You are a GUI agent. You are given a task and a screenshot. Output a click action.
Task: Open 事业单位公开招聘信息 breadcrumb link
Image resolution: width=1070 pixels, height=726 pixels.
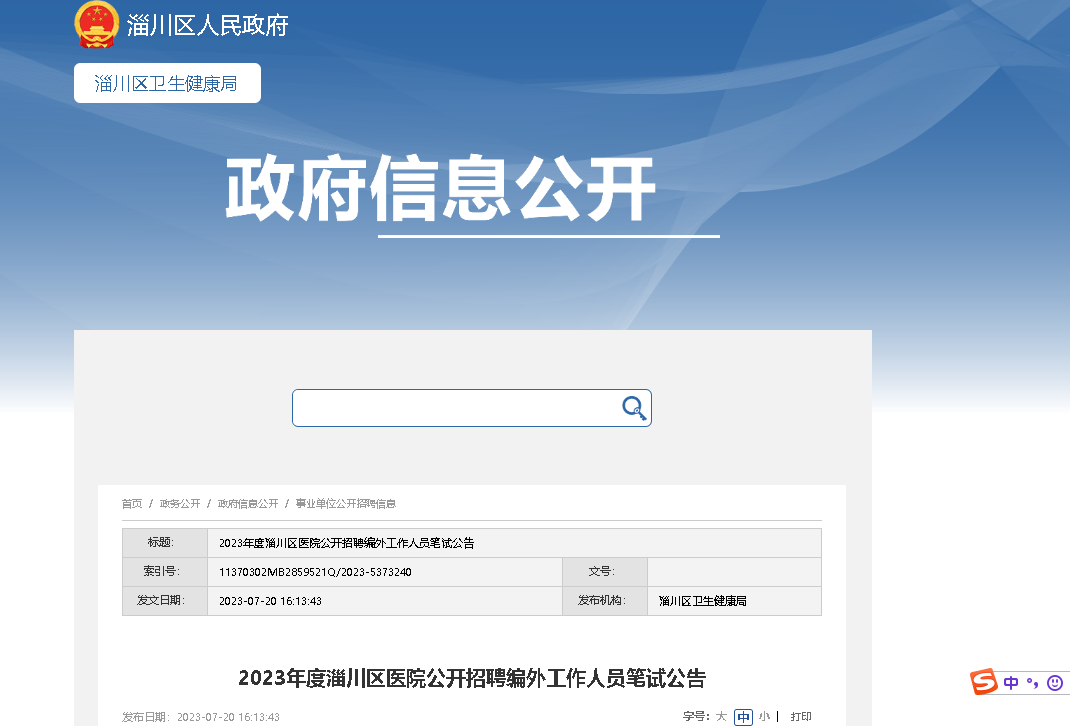(x=345, y=504)
